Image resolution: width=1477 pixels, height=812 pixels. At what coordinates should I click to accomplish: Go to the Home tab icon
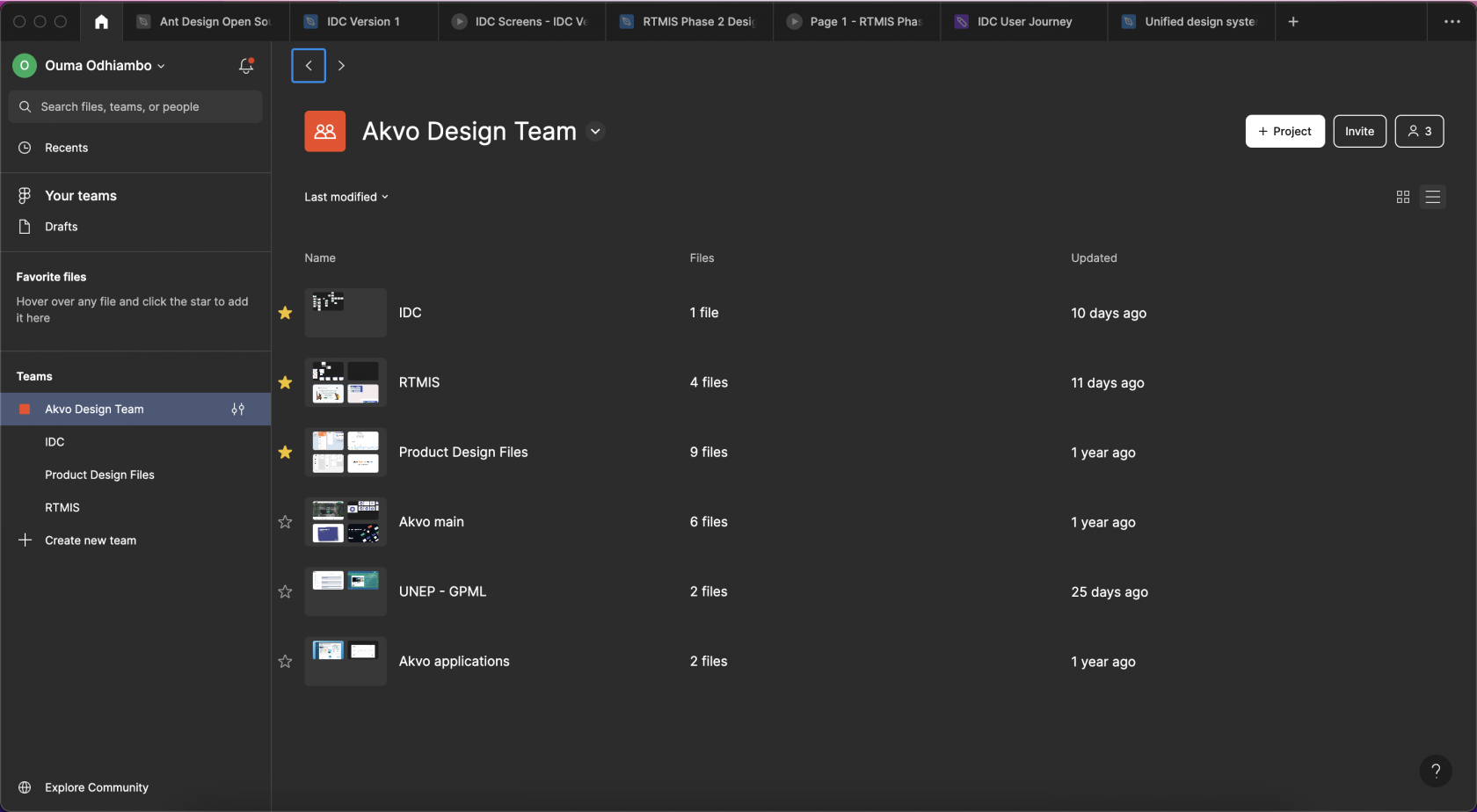pyautogui.click(x=102, y=21)
